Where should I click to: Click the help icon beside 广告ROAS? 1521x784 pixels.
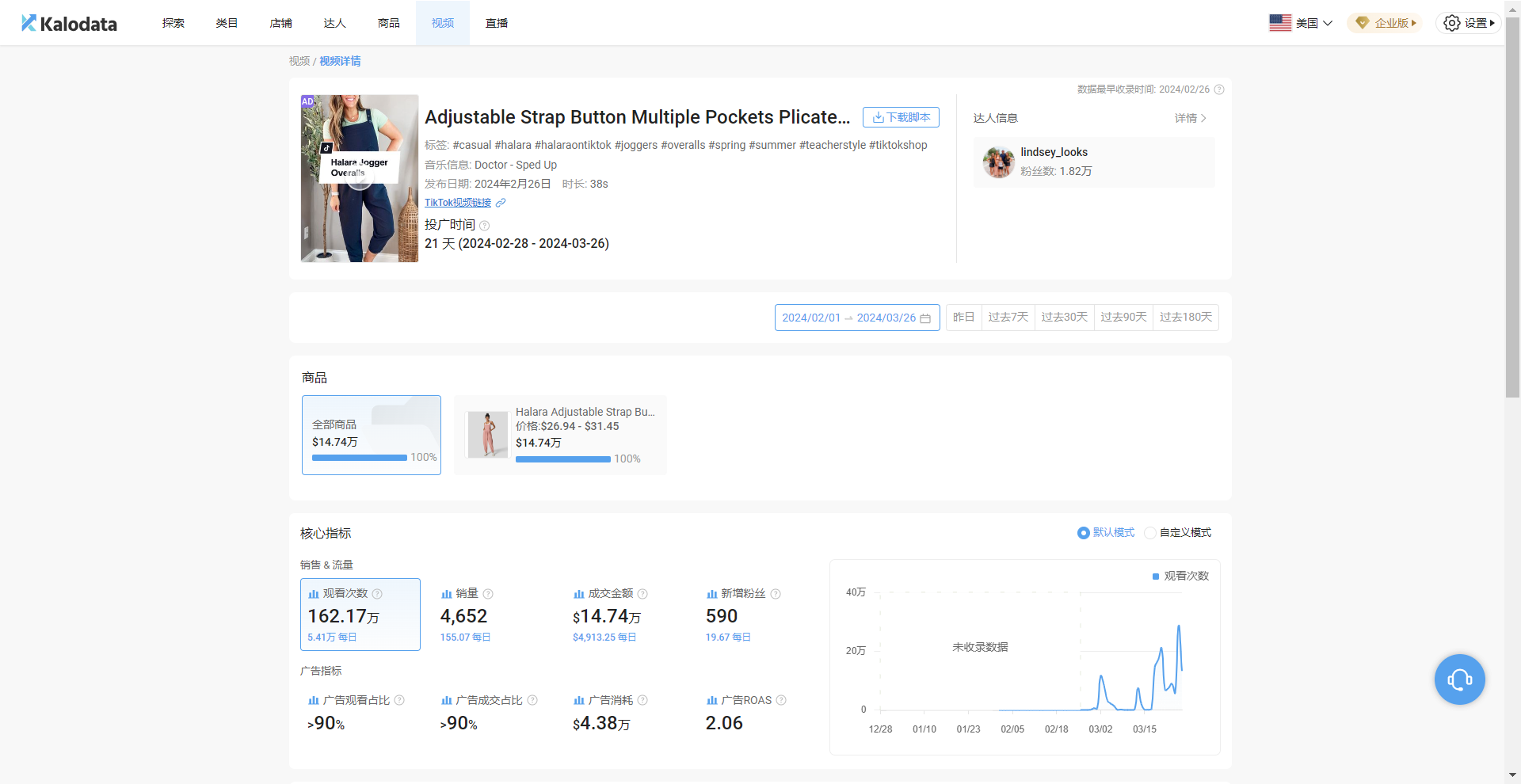click(781, 700)
